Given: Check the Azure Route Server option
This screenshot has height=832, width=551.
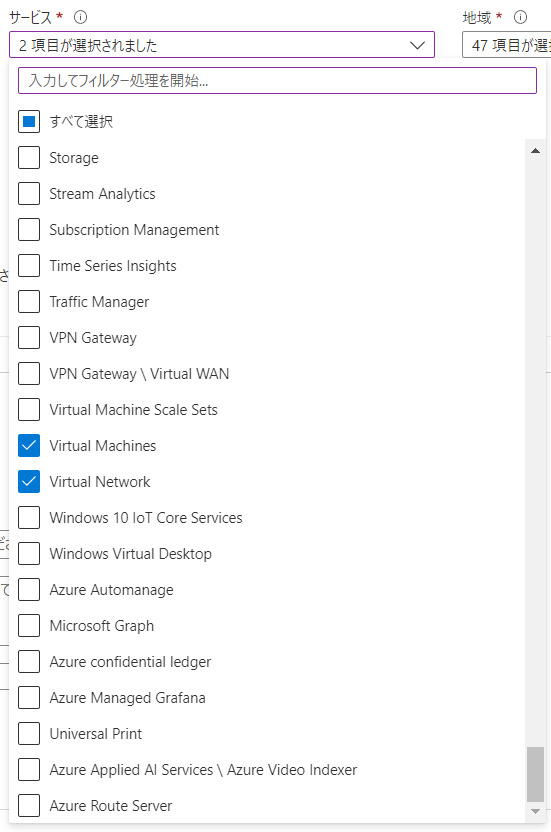Looking at the screenshot, I should click(29, 806).
